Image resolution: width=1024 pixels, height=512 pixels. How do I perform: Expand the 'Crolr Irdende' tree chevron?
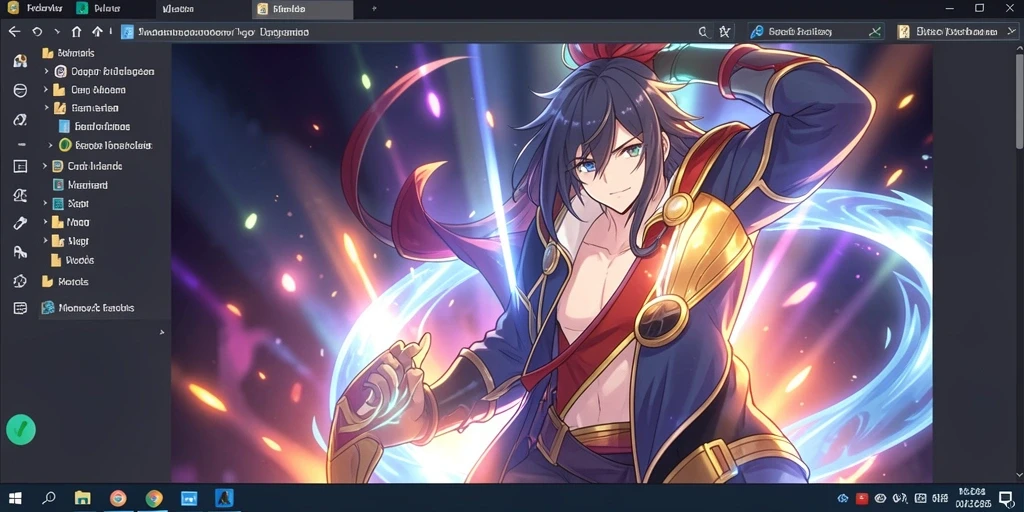(x=45, y=166)
